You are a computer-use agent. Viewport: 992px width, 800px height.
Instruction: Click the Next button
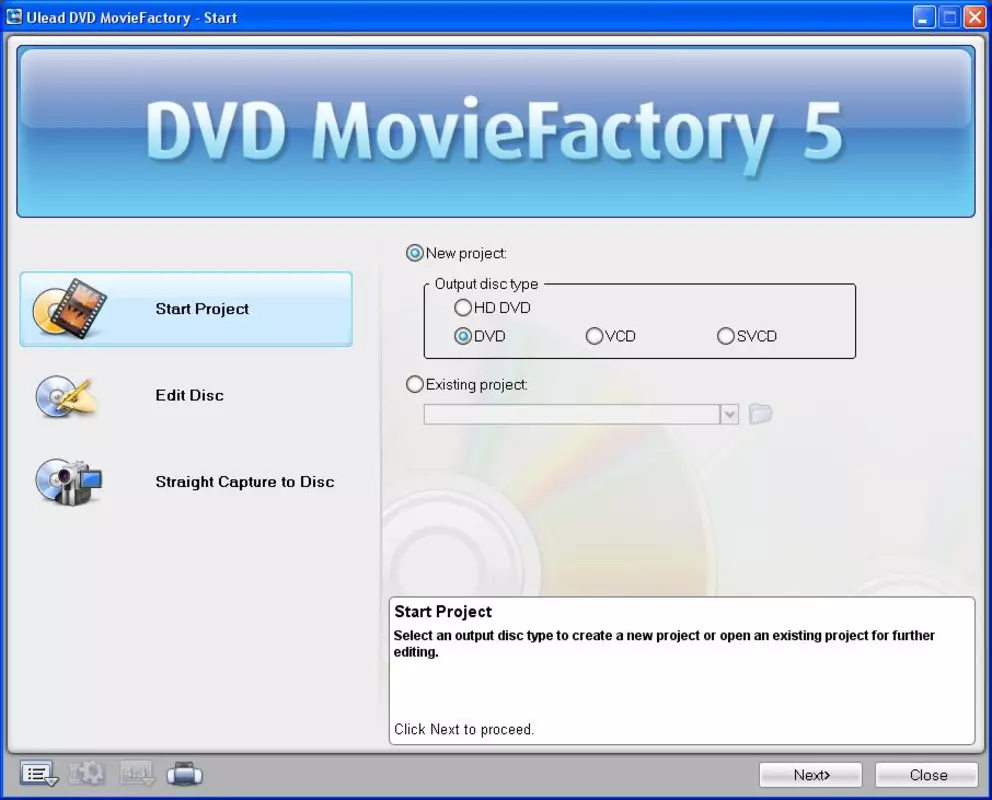(x=810, y=775)
